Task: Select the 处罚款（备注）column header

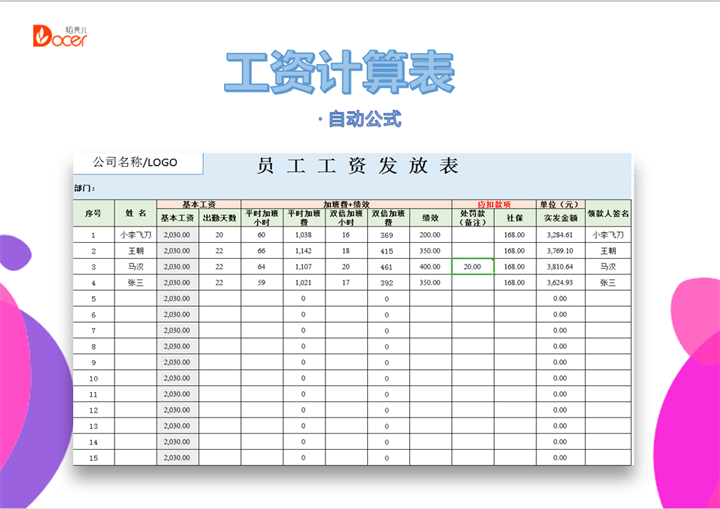Action: tap(473, 218)
